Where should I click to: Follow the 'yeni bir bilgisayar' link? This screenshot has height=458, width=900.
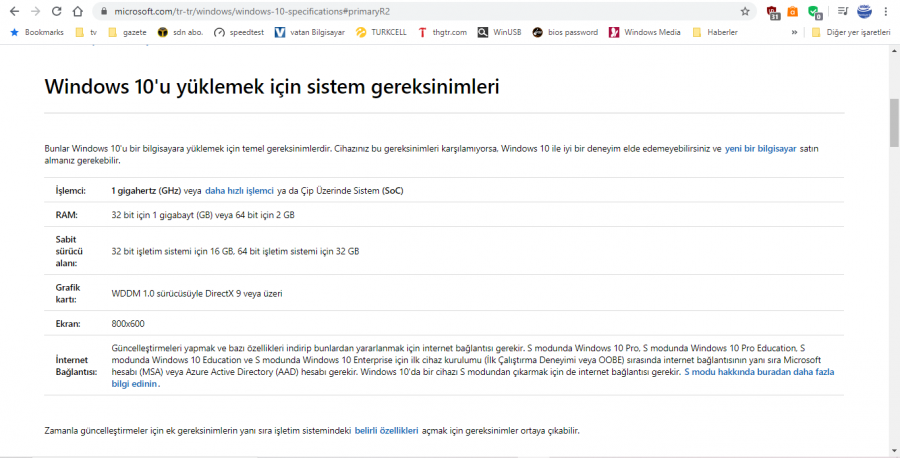(x=760, y=148)
